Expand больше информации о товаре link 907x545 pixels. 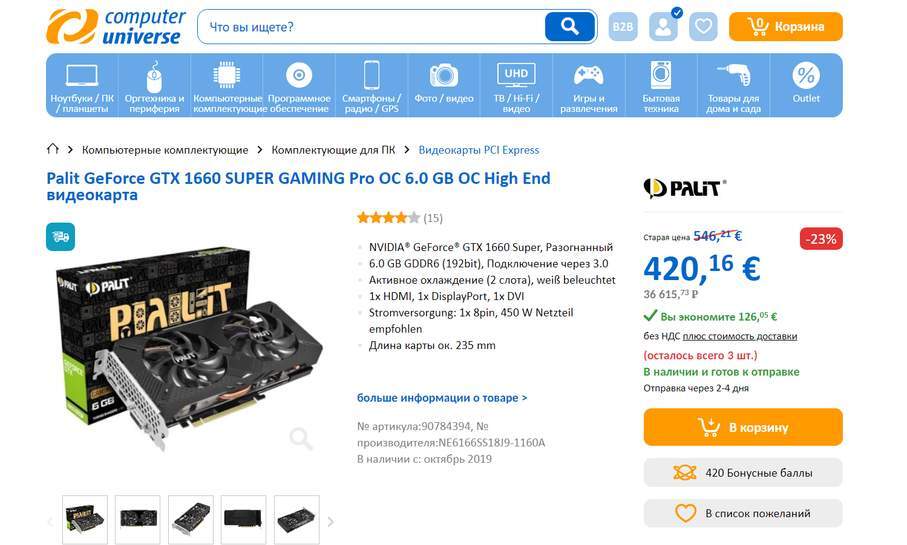(442, 398)
